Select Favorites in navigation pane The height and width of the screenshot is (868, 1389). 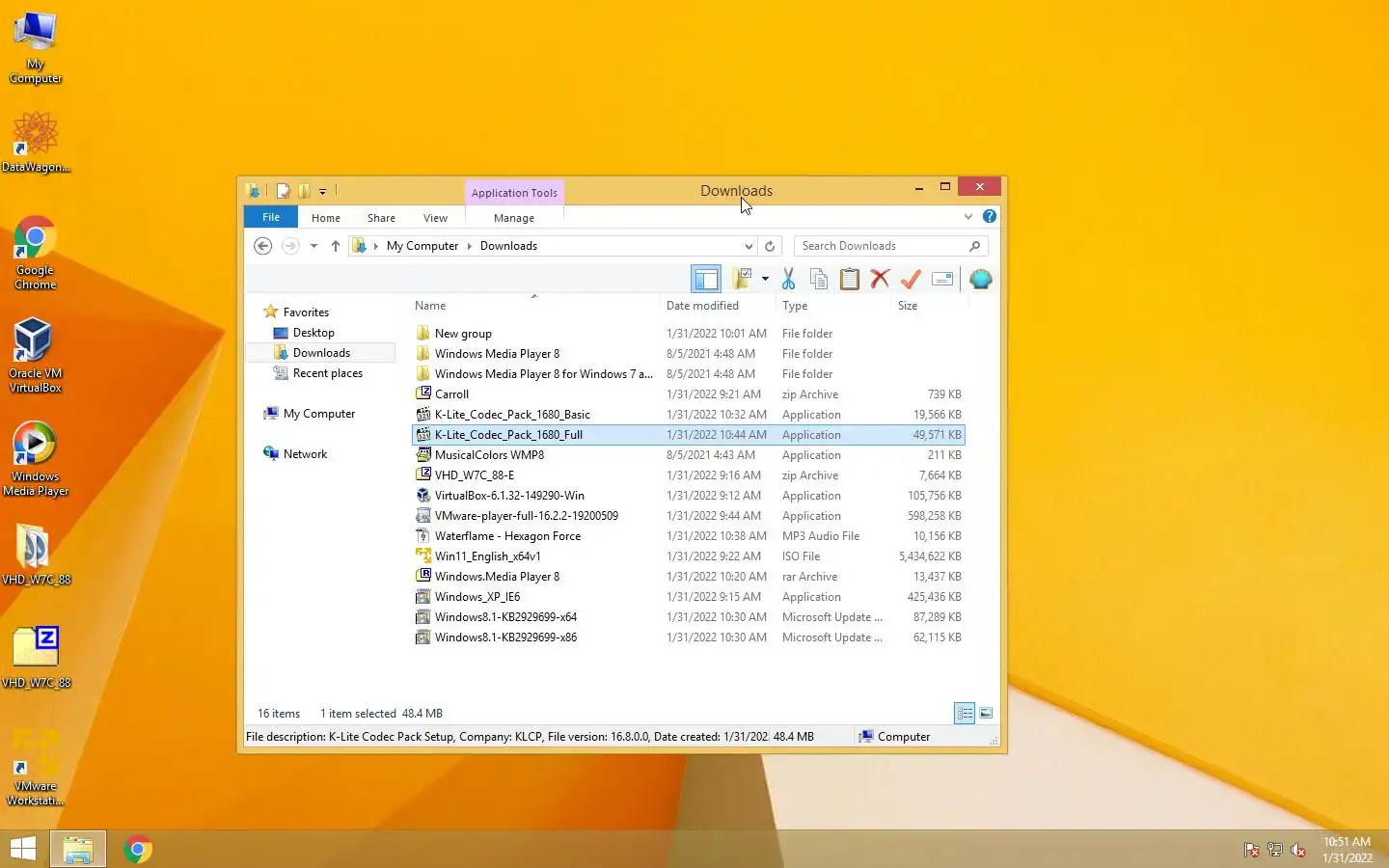[x=306, y=312]
